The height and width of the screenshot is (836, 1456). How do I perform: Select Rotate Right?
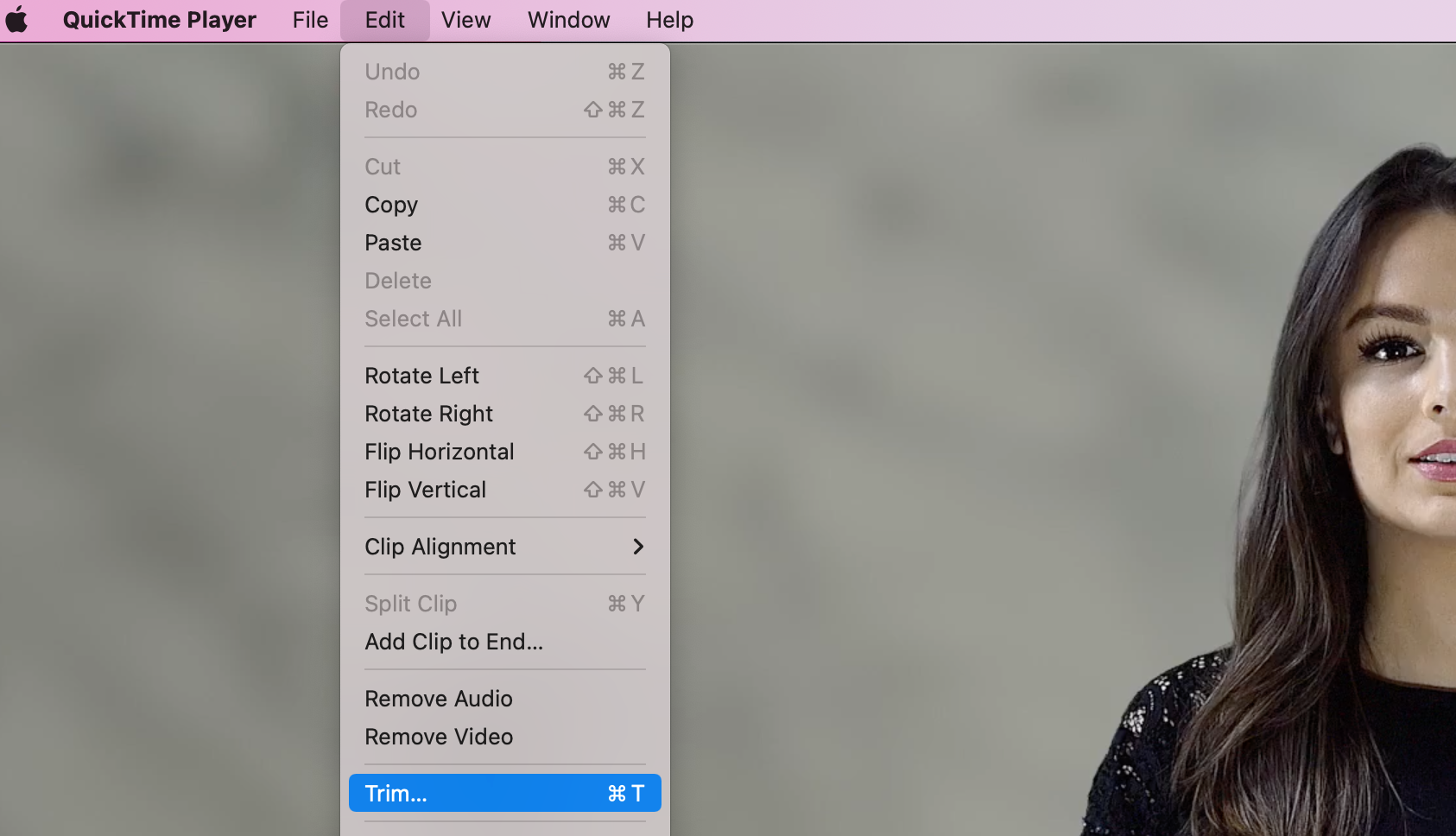[x=505, y=414]
